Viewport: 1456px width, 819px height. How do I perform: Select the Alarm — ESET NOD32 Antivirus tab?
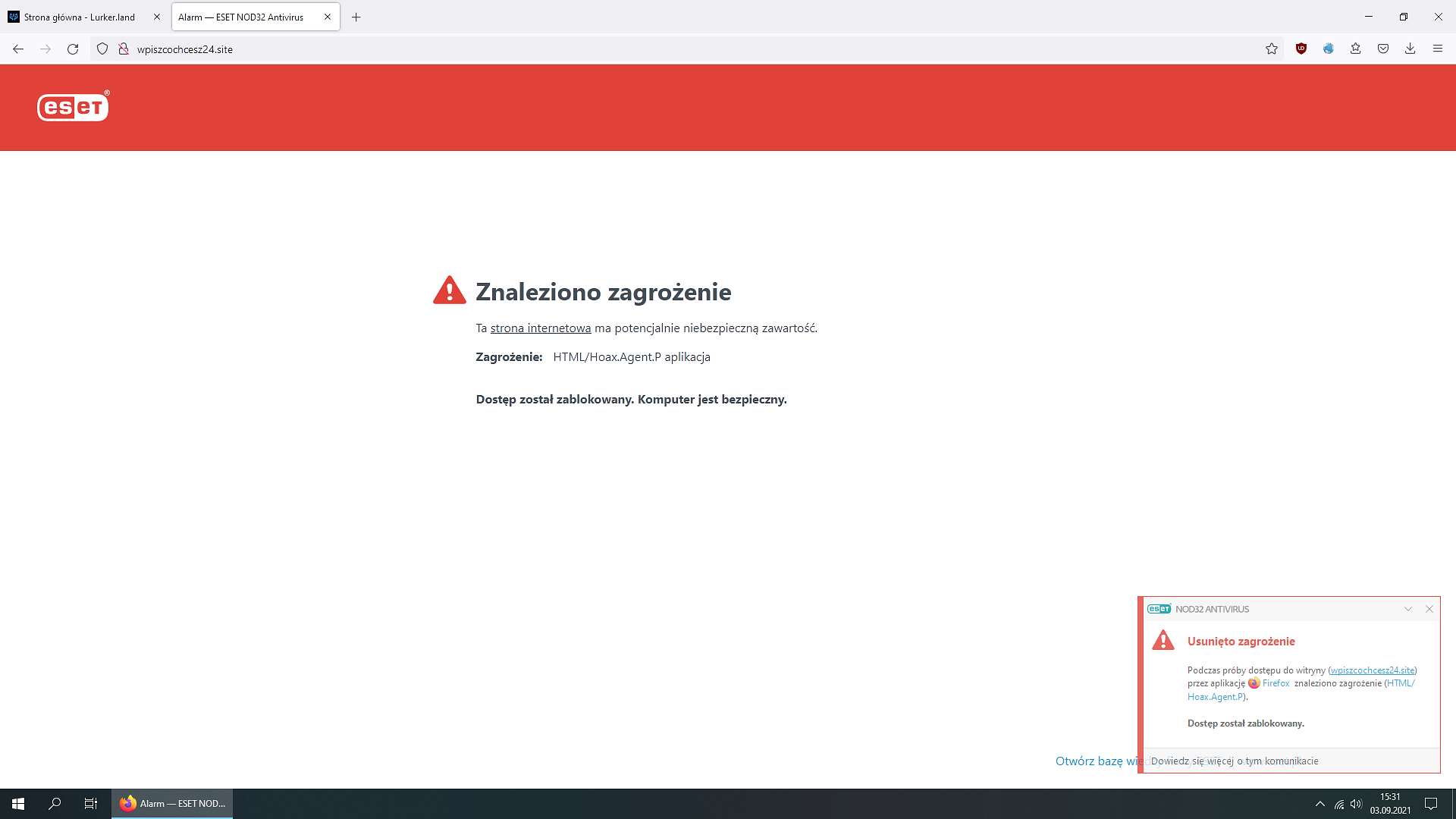256,17
